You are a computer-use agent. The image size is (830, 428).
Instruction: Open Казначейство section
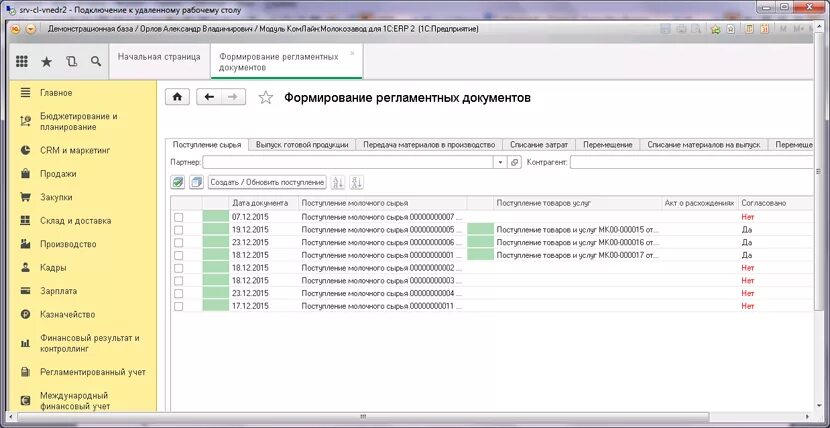click(x=68, y=314)
